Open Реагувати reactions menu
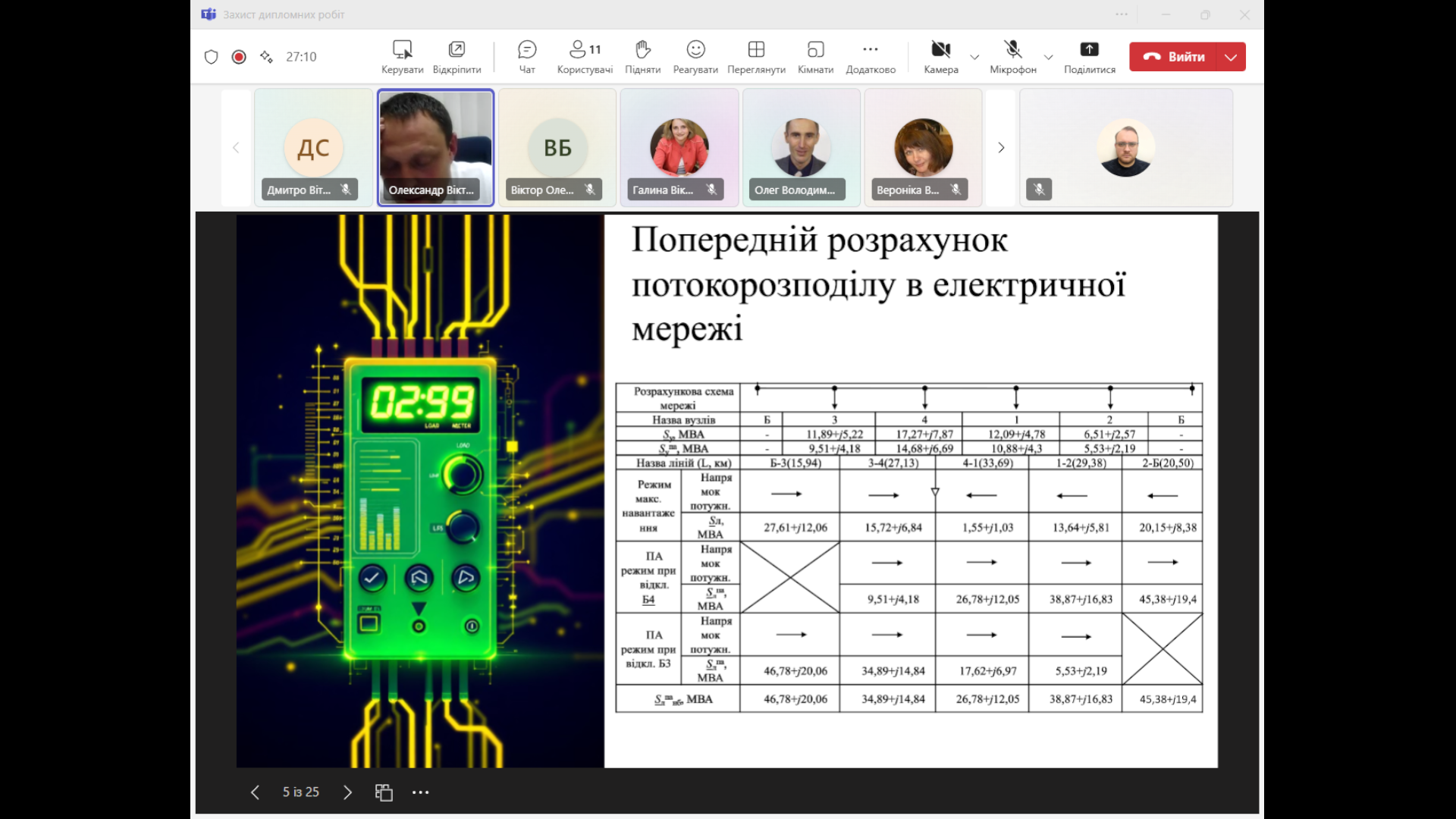This screenshot has width=1456, height=819. tap(695, 57)
